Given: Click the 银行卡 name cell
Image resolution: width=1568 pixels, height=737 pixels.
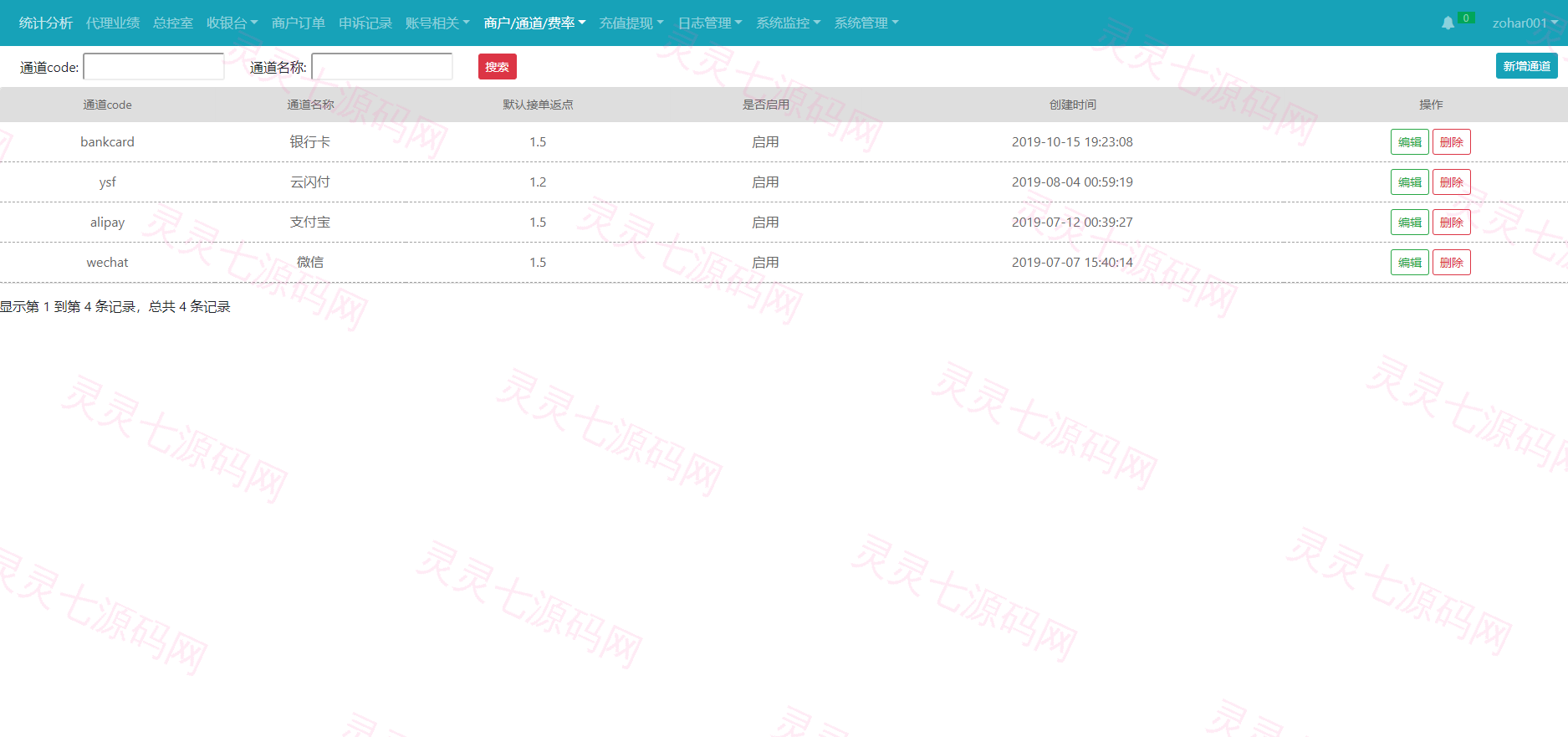Looking at the screenshot, I should (x=310, y=142).
